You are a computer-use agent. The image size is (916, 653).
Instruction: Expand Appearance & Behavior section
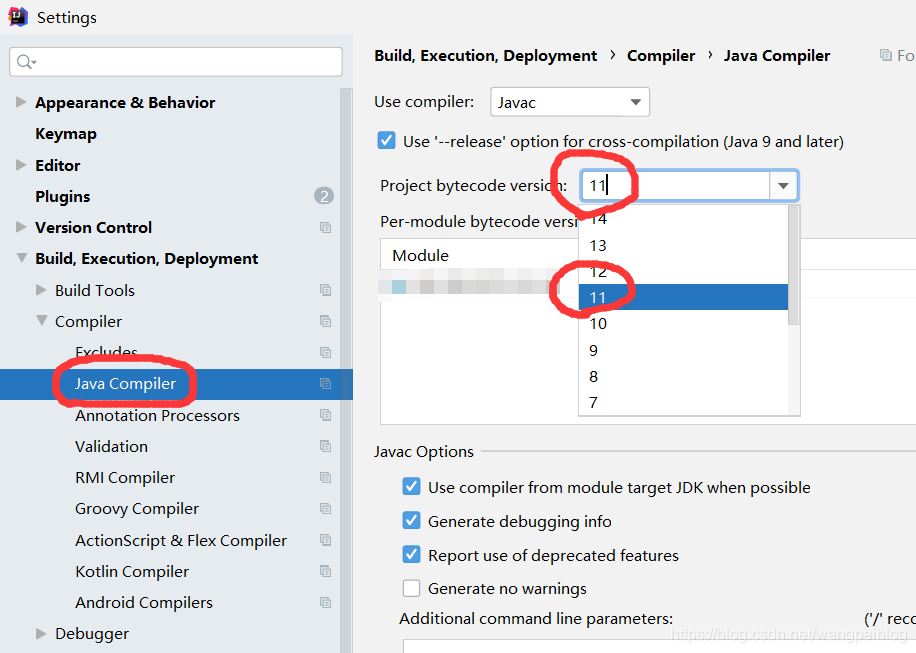(21, 102)
